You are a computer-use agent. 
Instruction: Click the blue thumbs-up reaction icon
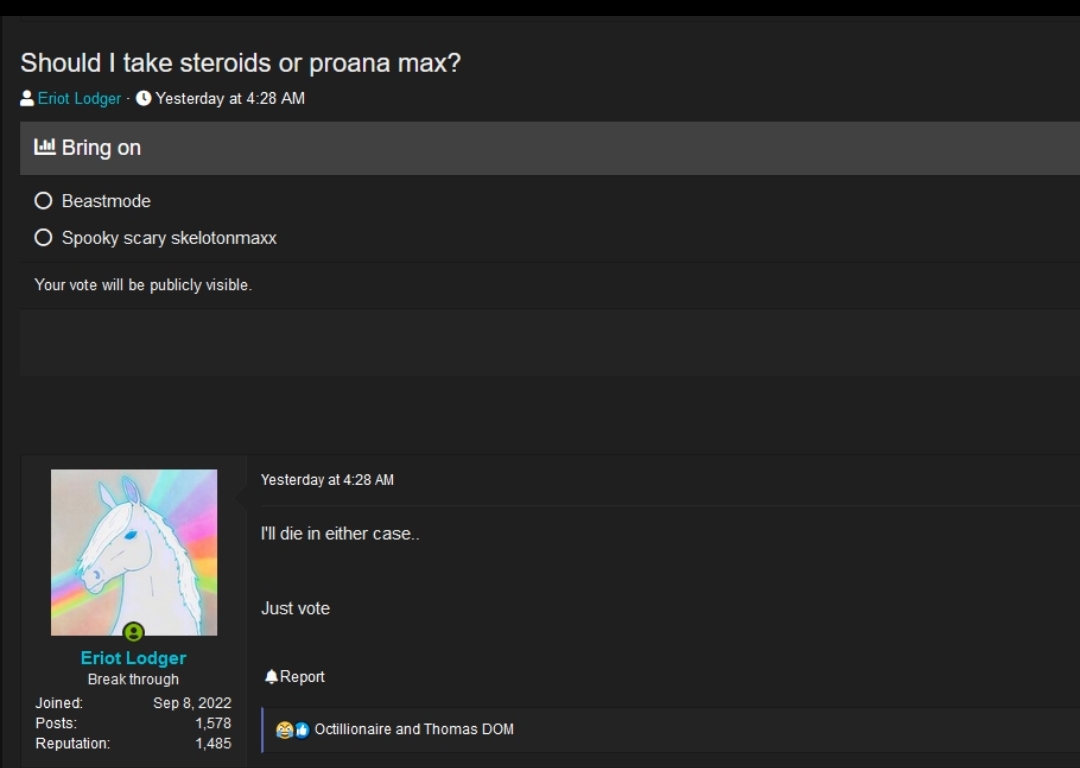(302, 730)
